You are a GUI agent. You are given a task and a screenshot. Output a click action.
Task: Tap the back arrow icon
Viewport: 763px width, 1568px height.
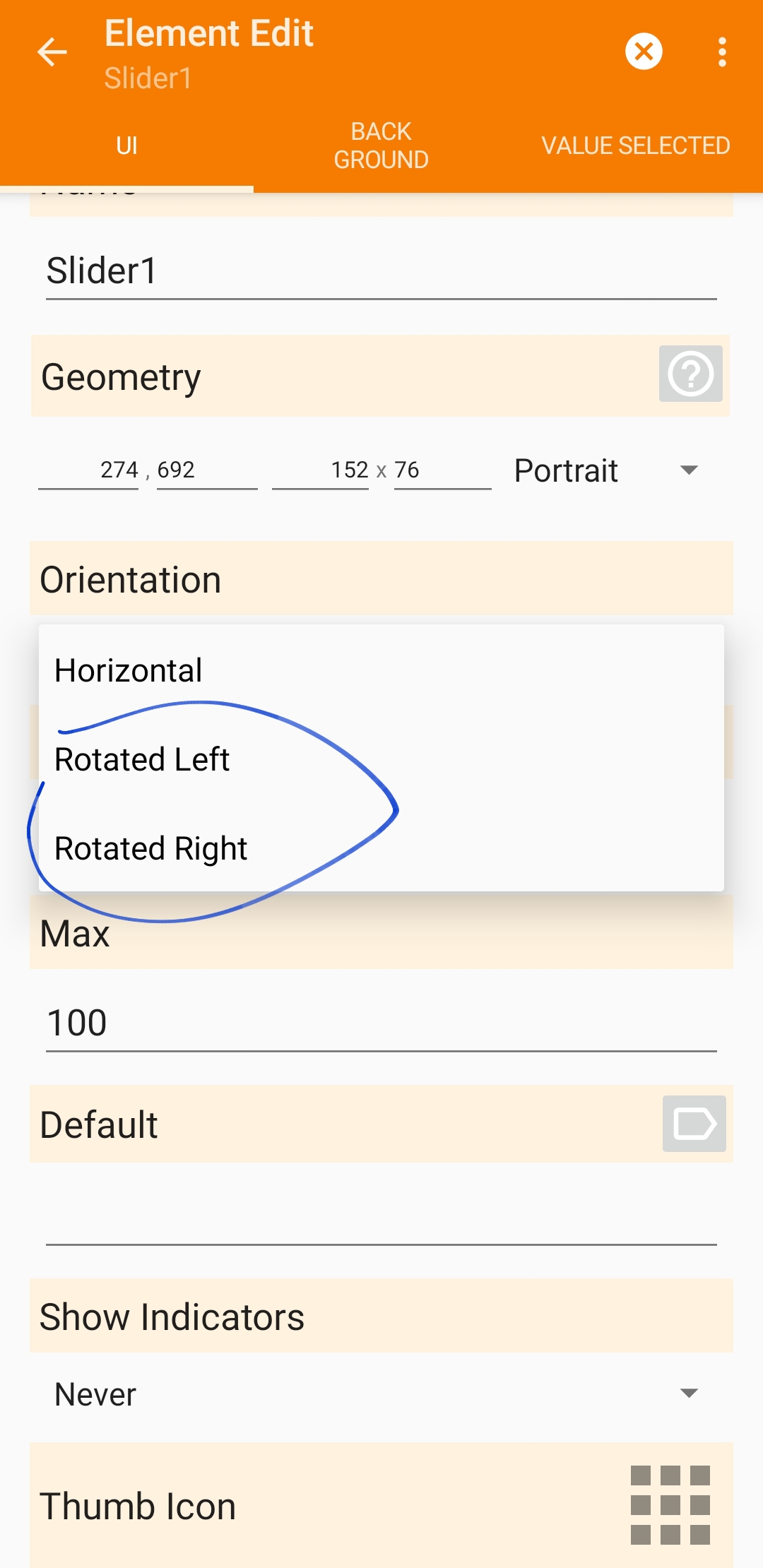tap(52, 52)
